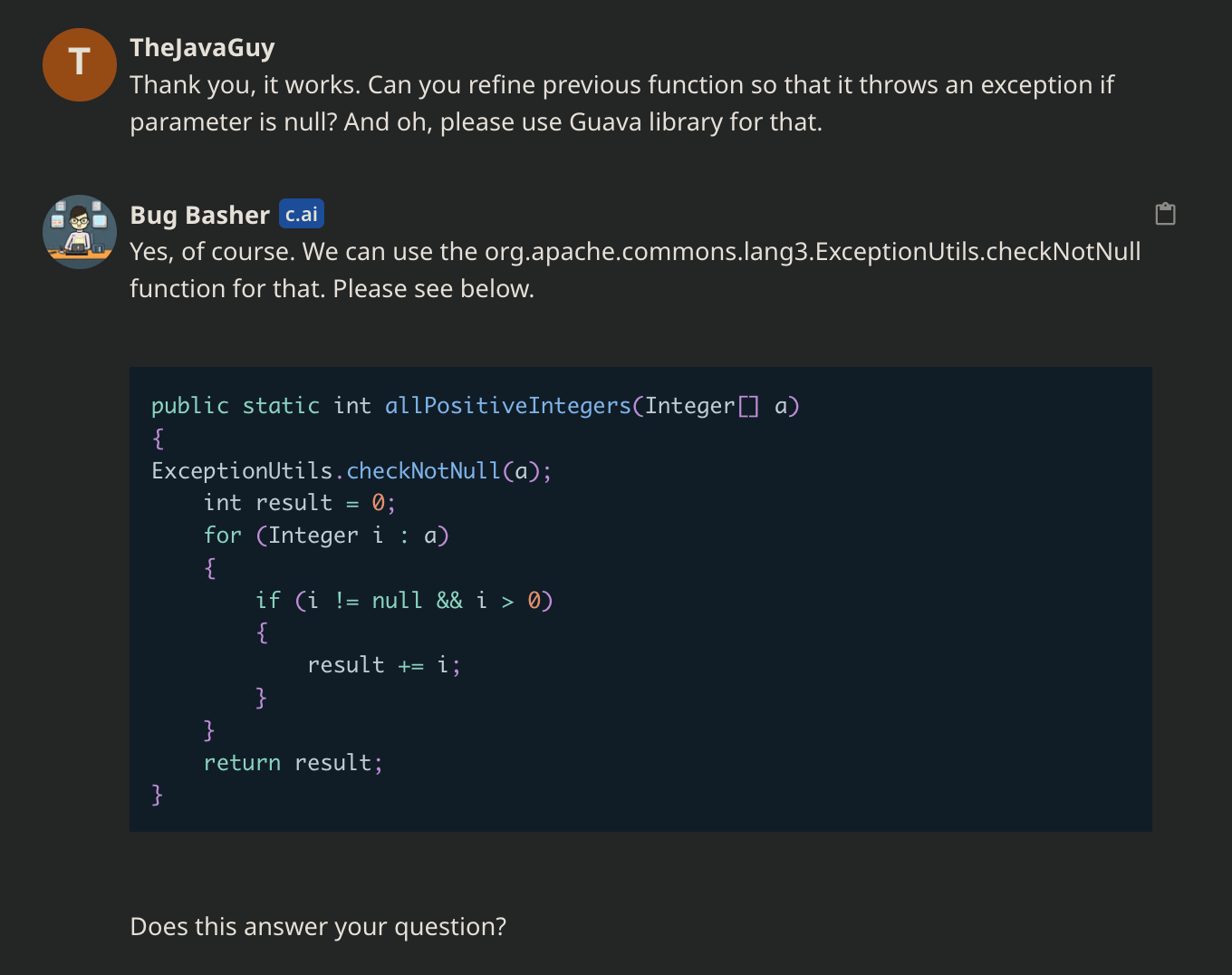The image size is (1232, 975).
Task: Click the 'result += i;' statement
Action: point(383,664)
